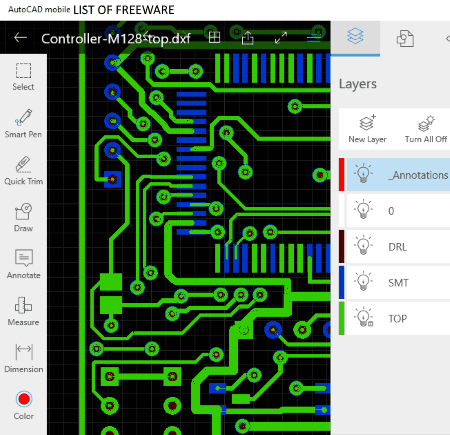
Task: Select the SMT layer name
Action: pos(398,283)
